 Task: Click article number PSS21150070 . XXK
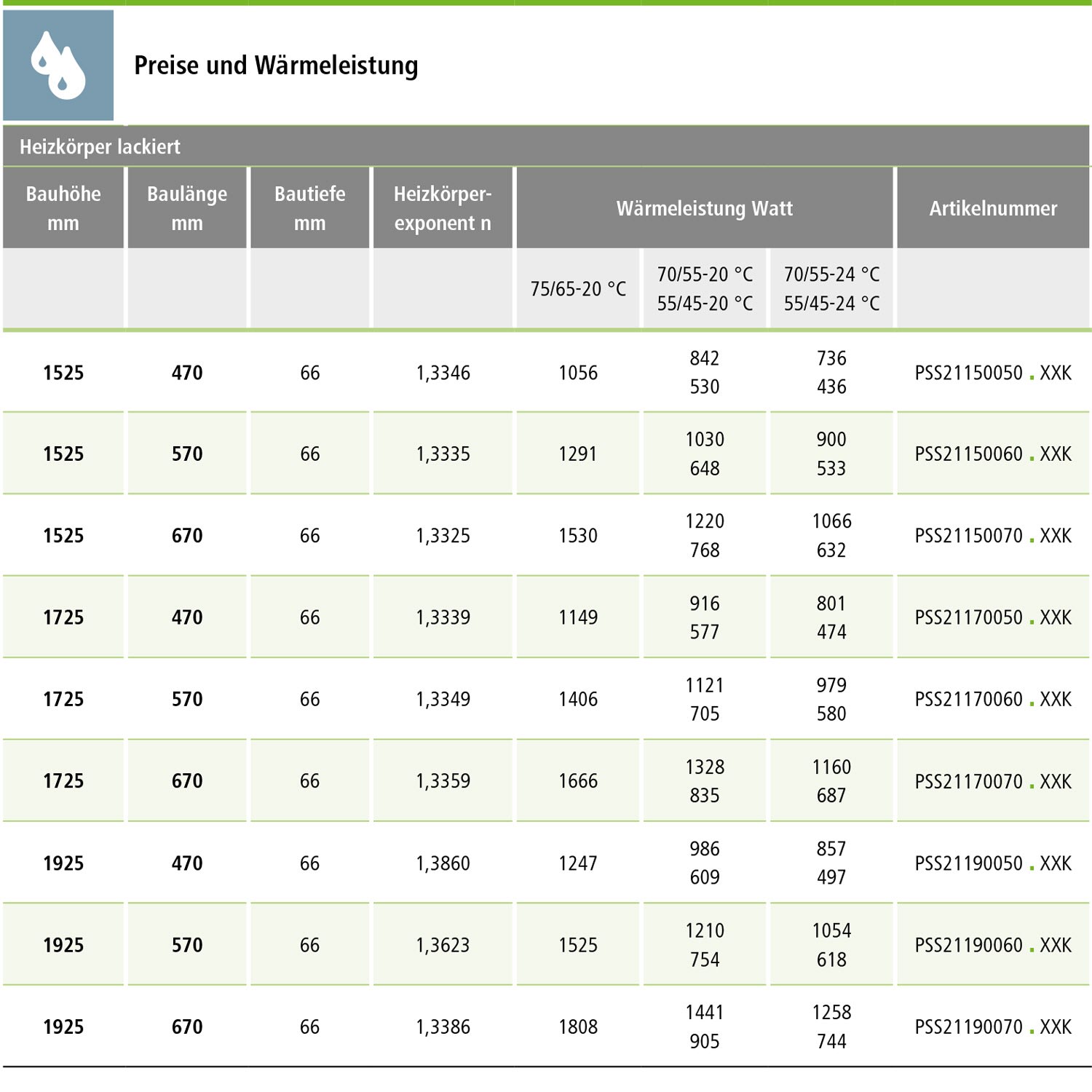click(x=993, y=536)
